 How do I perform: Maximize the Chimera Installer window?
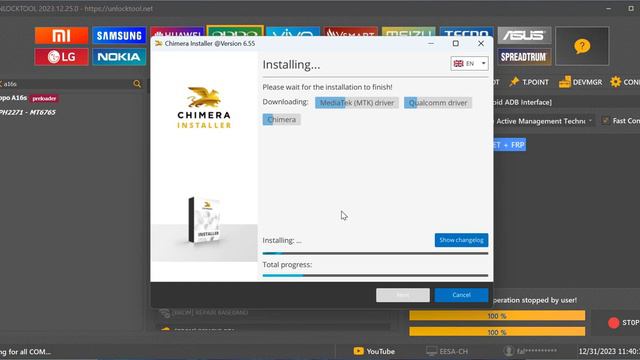456,43
